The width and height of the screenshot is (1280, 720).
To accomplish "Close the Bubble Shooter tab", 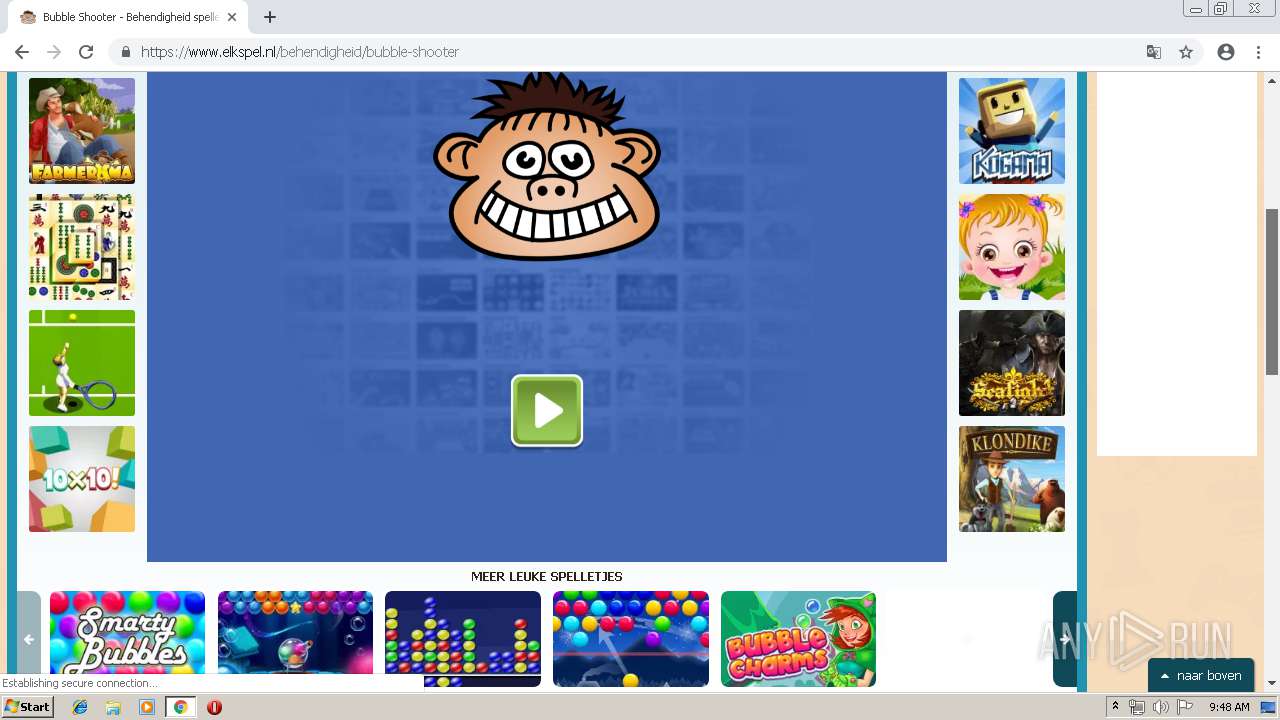I will pos(232,17).
